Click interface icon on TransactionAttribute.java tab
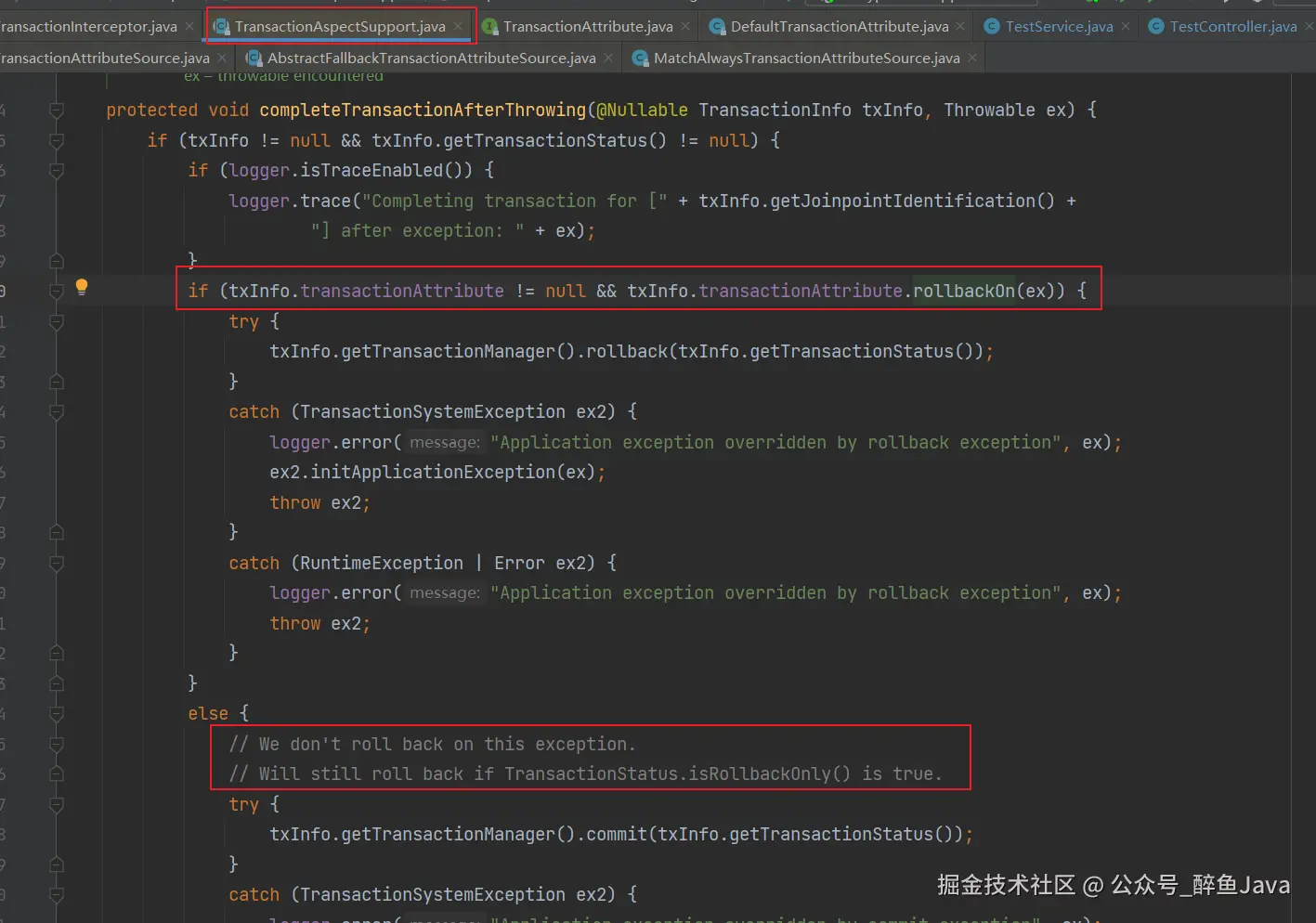Screen dimensions: 1316x923 (490, 27)
